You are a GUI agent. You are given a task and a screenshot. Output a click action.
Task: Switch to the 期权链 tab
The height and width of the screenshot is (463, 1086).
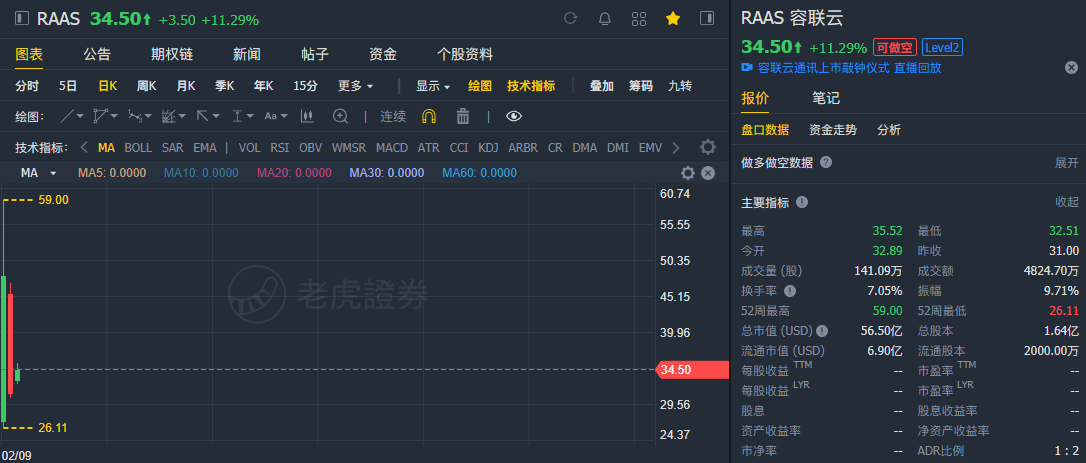(x=172, y=54)
